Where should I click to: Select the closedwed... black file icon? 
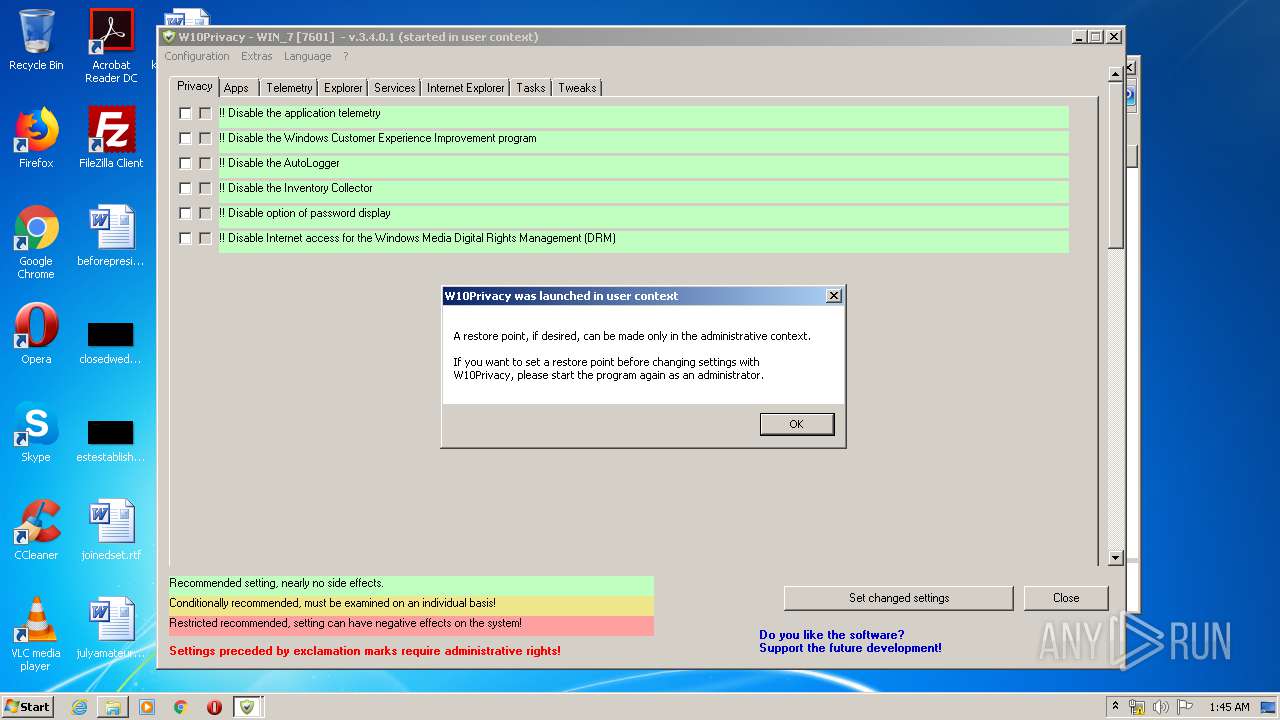[111, 343]
